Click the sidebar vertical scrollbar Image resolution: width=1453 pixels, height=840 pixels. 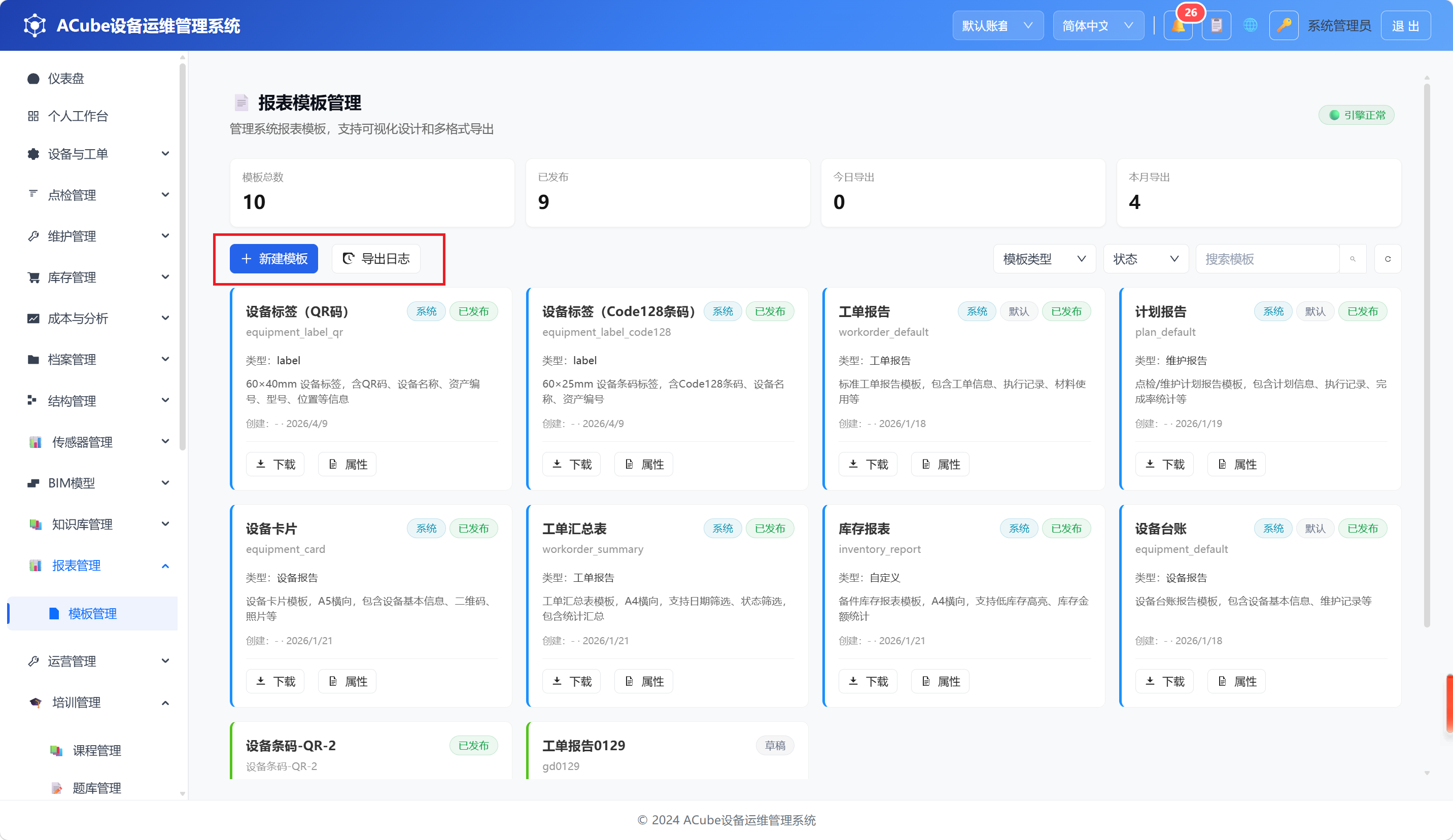(x=183, y=257)
